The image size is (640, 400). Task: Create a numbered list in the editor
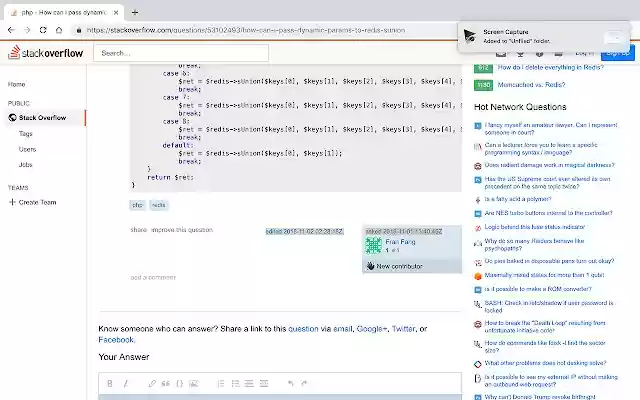(x=221, y=383)
